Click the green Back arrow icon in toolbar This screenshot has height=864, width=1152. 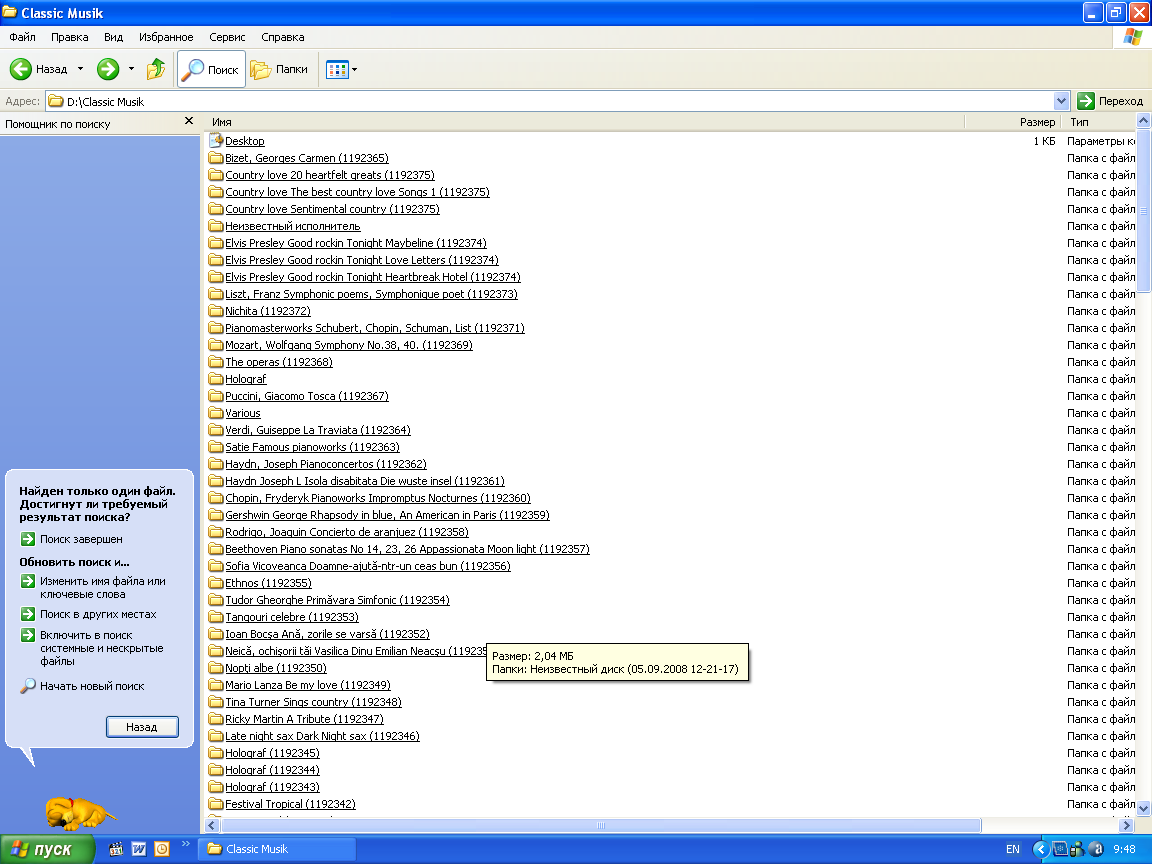[21, 69]
